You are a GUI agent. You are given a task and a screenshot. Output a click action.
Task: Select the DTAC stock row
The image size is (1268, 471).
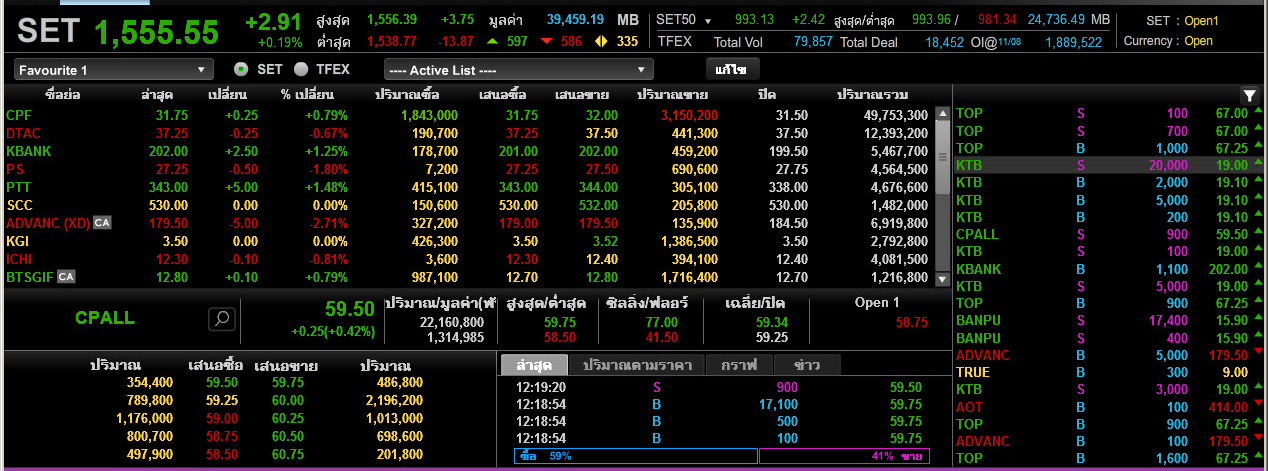pyautogui.click(x=468, y=133)
